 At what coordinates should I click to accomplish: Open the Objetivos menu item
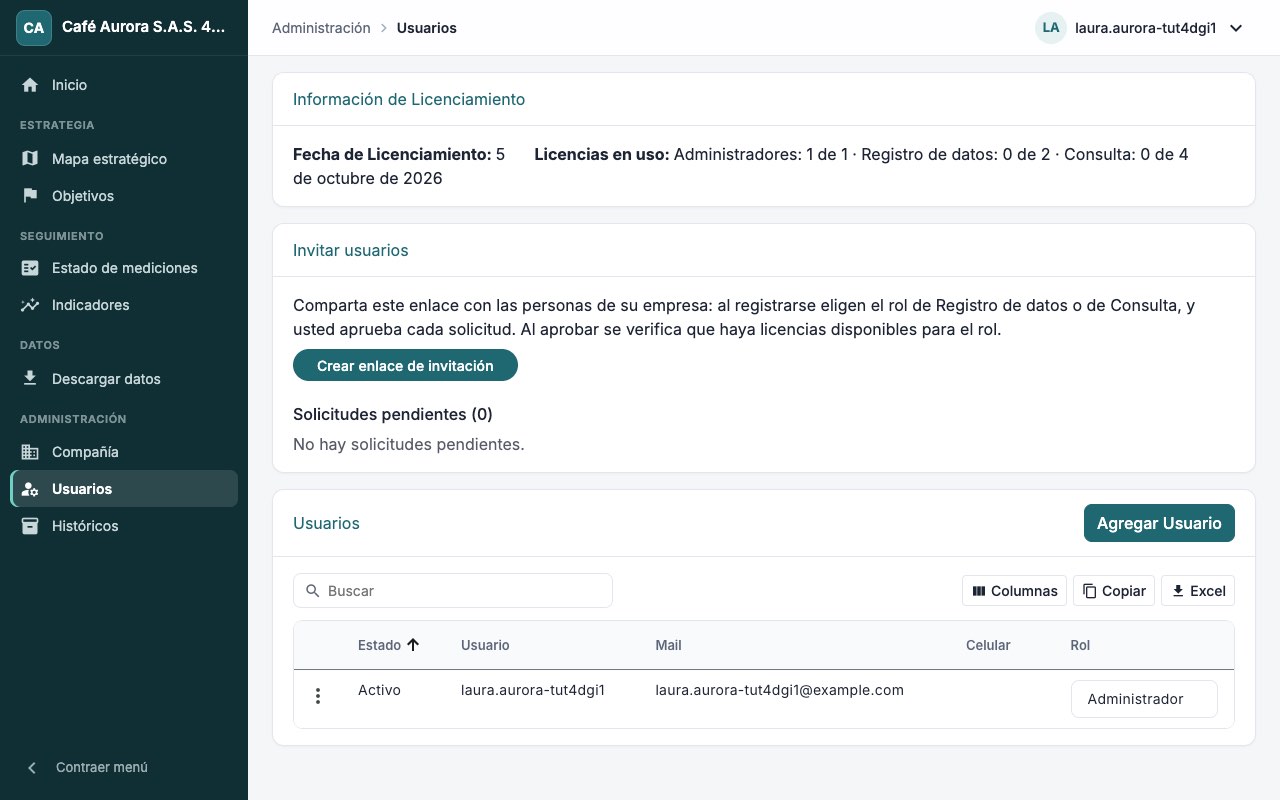(x=124, y=196)
